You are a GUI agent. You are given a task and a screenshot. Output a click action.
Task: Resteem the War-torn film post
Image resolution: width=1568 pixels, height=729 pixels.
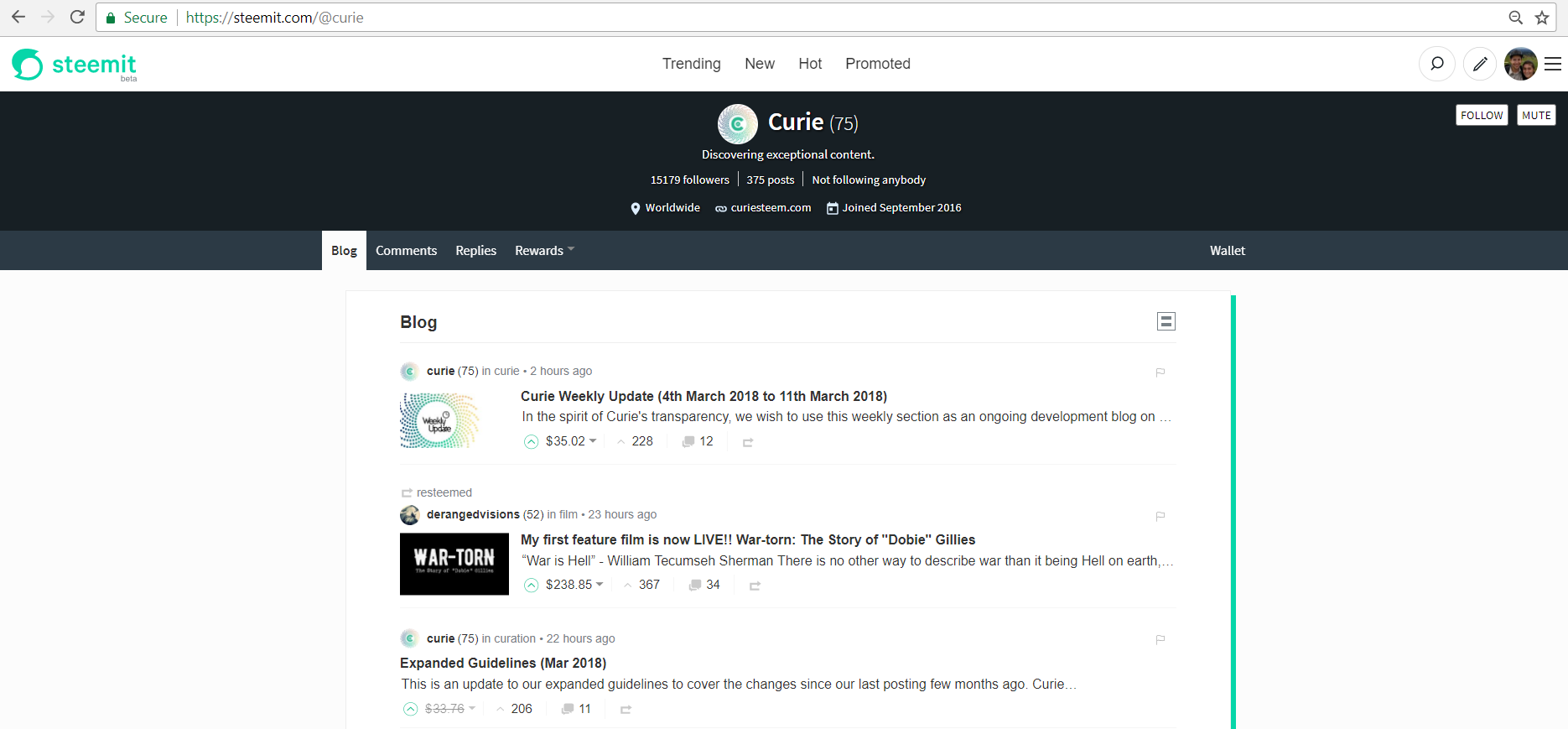[755, 586]
